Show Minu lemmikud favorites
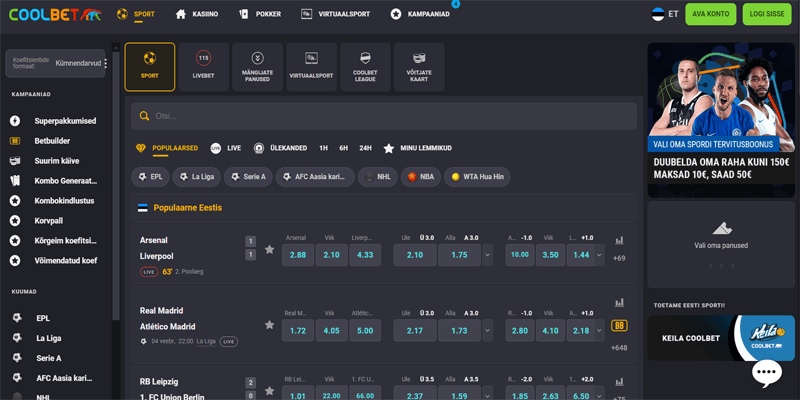 (417, 148)
